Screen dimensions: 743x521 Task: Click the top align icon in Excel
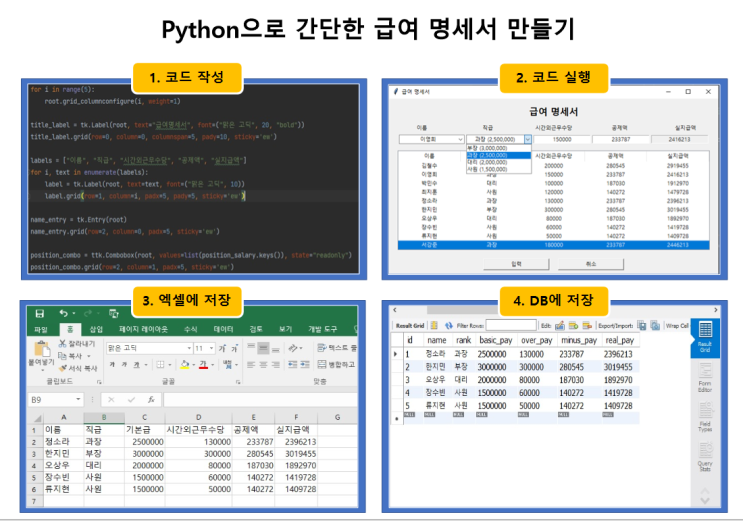251,348
